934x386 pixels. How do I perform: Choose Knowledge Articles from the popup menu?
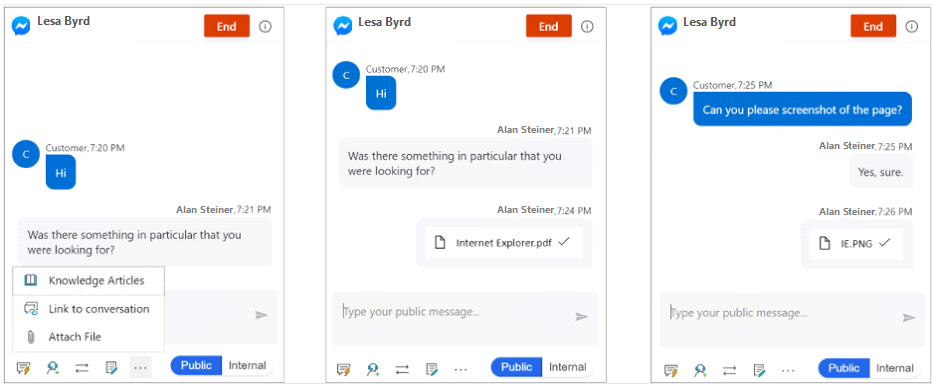pyautogui.click(x=88, y=281)
